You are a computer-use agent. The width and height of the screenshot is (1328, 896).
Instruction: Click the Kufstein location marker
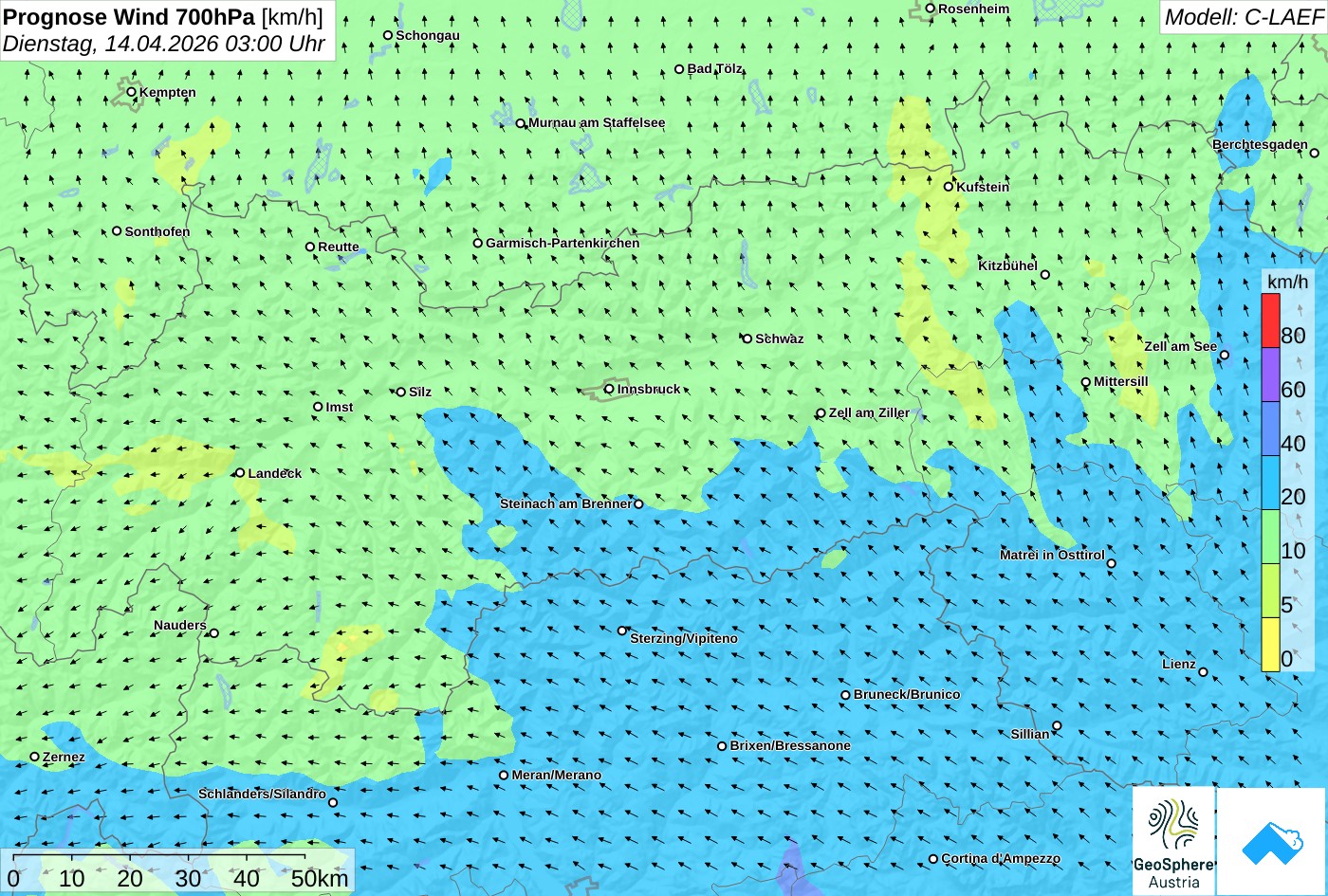tap(948, 187)
